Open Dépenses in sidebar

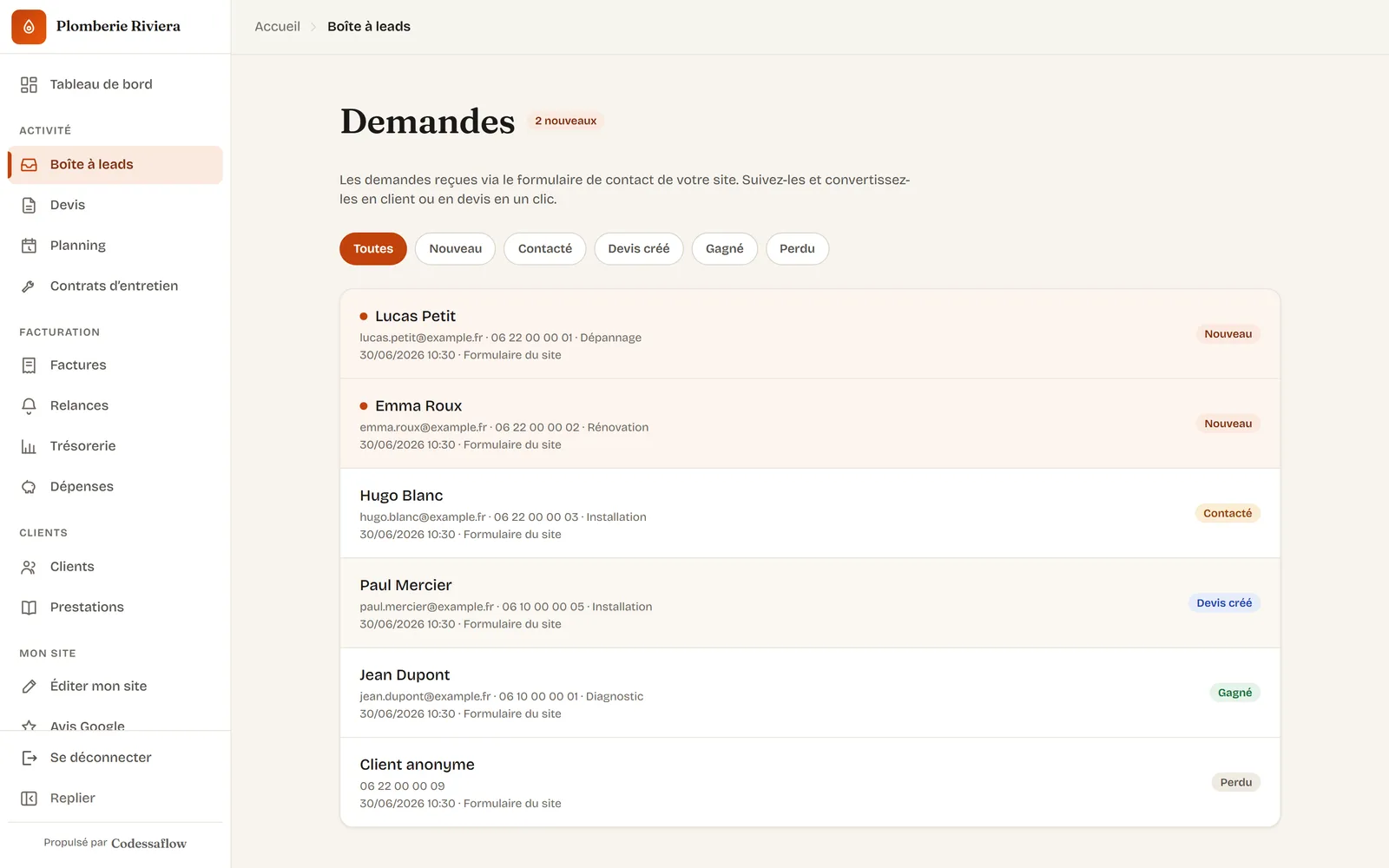click(115, 486)
